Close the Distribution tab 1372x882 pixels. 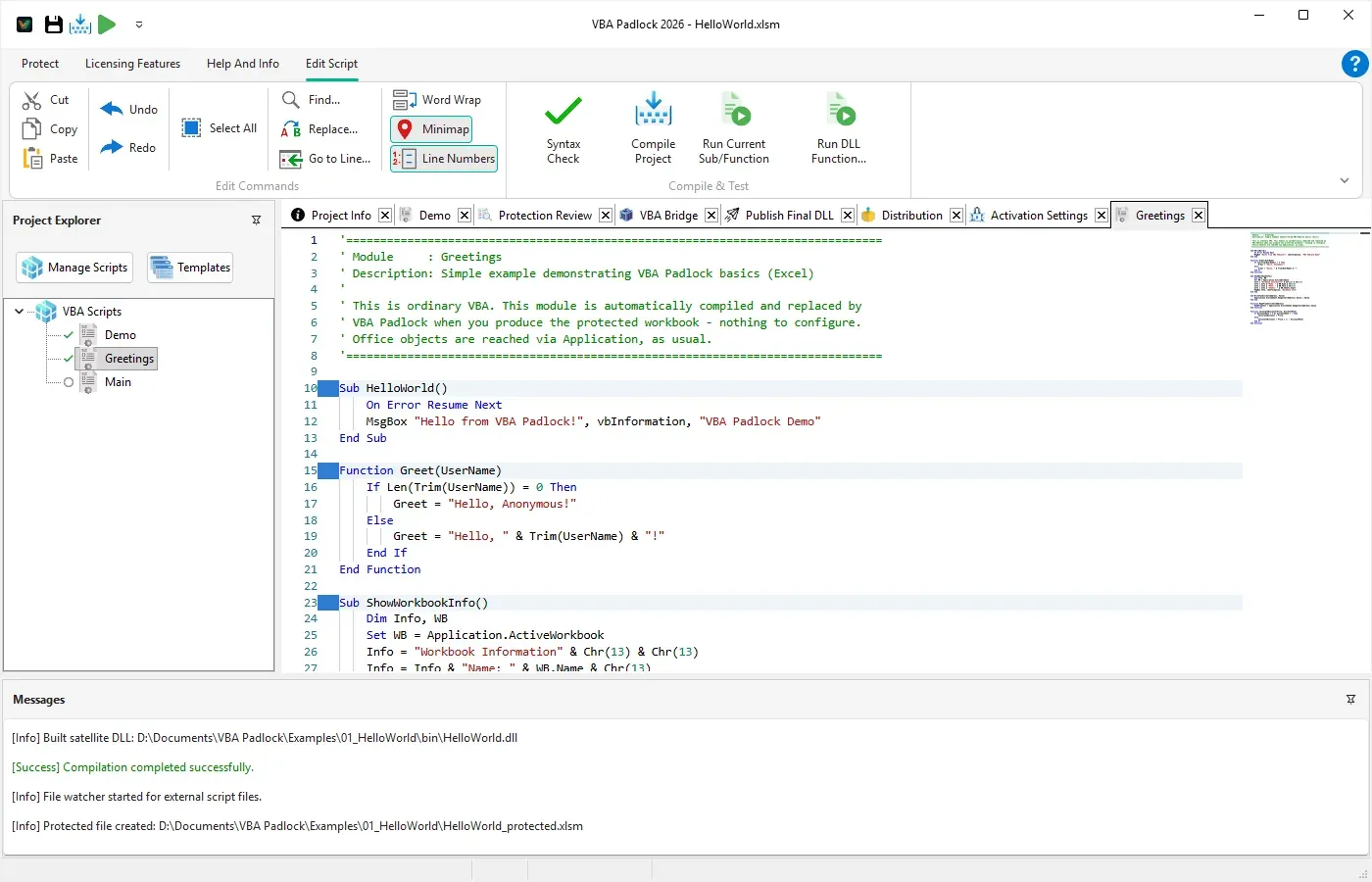click(956, 216)
